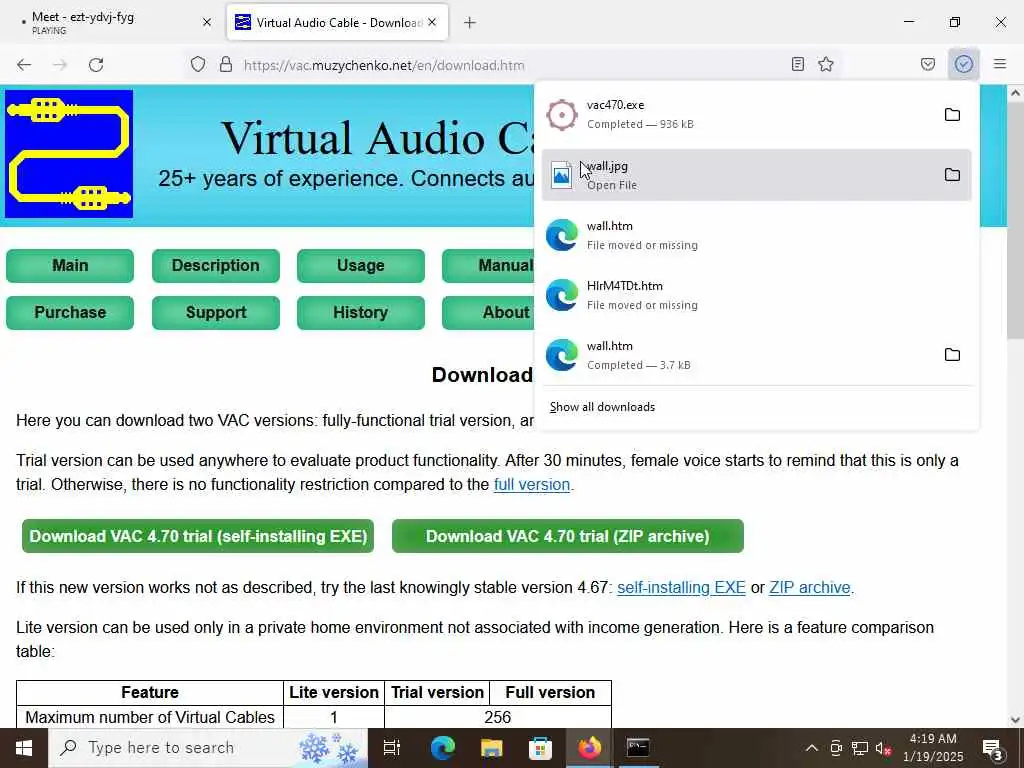
Task: Click the site security padlock icon
Action: [226, 65]
